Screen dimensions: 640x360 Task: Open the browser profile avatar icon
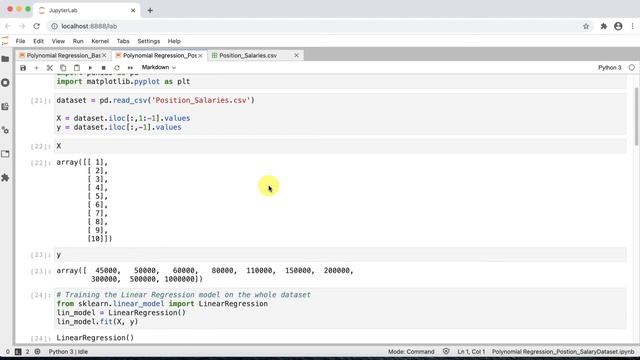(618, 26)
